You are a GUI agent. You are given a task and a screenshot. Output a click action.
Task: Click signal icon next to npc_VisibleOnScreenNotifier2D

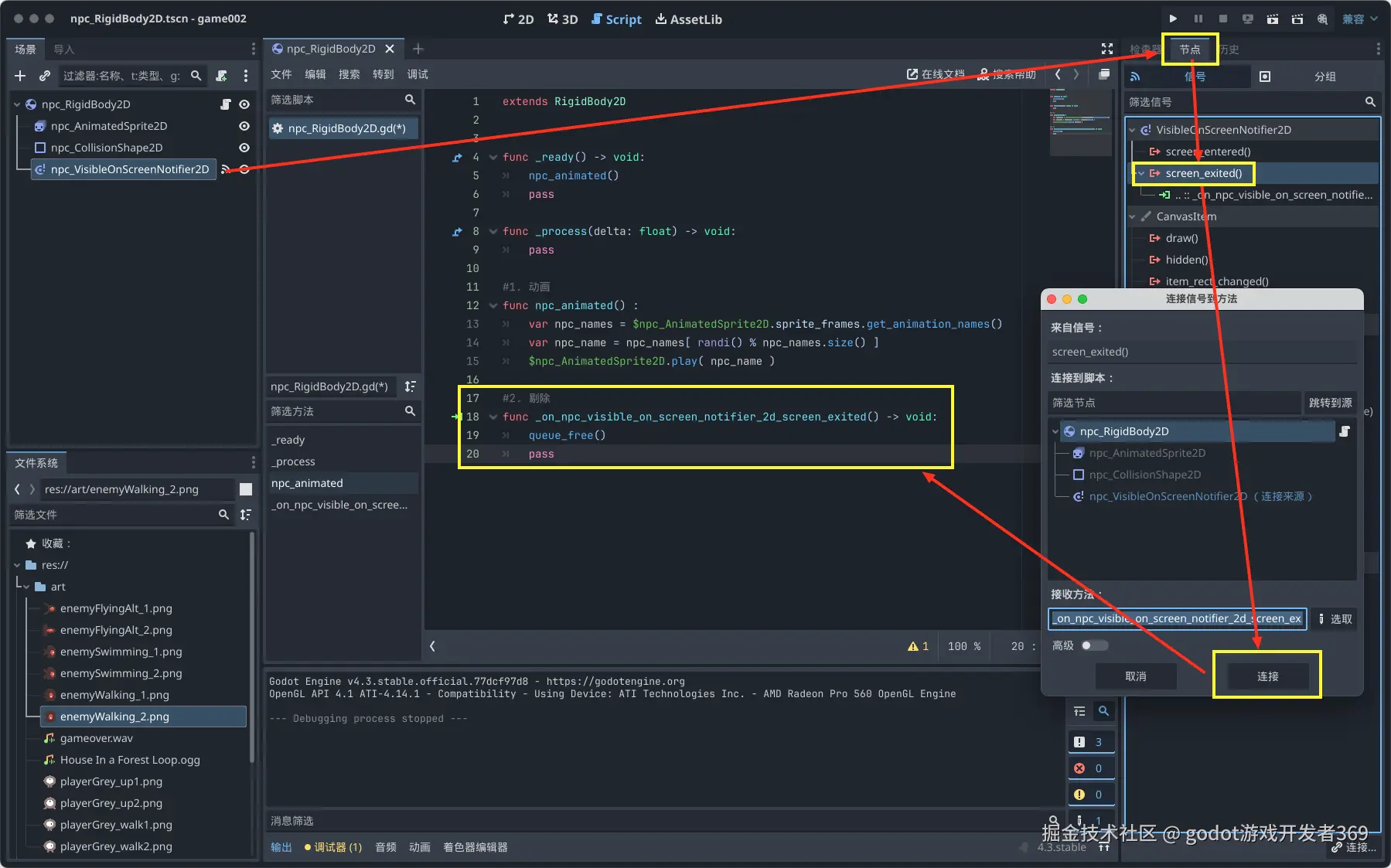226,169
